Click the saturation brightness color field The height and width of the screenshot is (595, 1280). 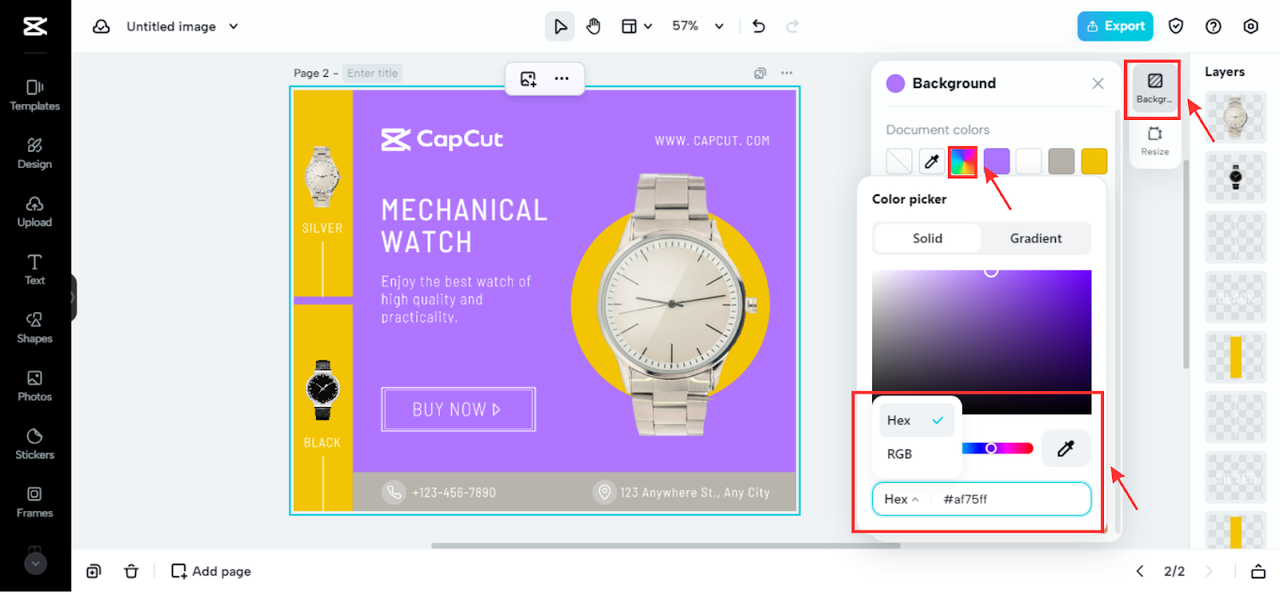click(982, 342)
